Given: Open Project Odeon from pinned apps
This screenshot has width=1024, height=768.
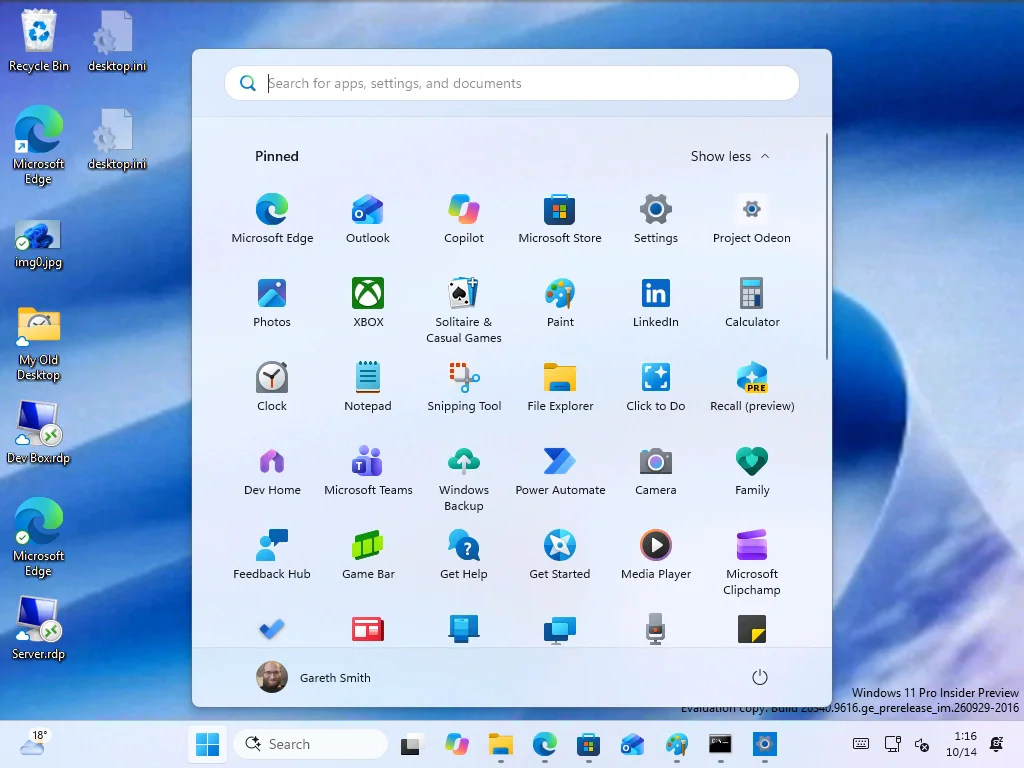Looking at the screenshot, I should [x=752, y=219].
